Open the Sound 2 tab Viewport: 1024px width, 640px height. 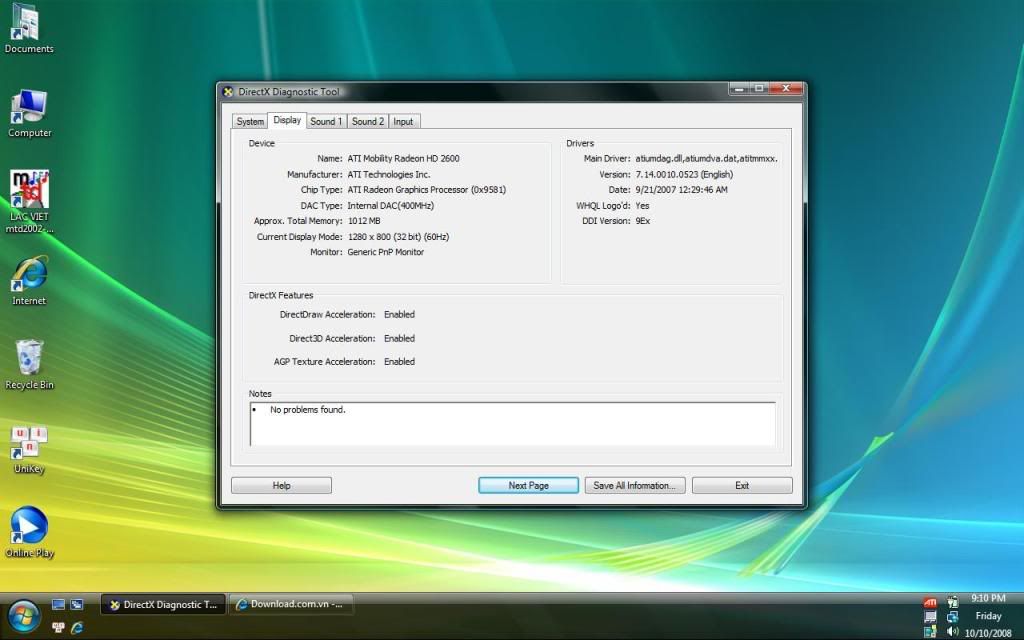(x=368, y=121)
